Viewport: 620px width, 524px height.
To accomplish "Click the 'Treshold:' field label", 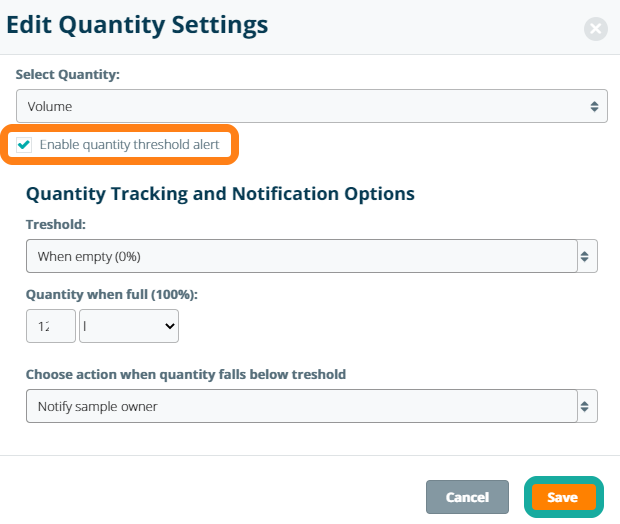I will click(x=58, y=226).
